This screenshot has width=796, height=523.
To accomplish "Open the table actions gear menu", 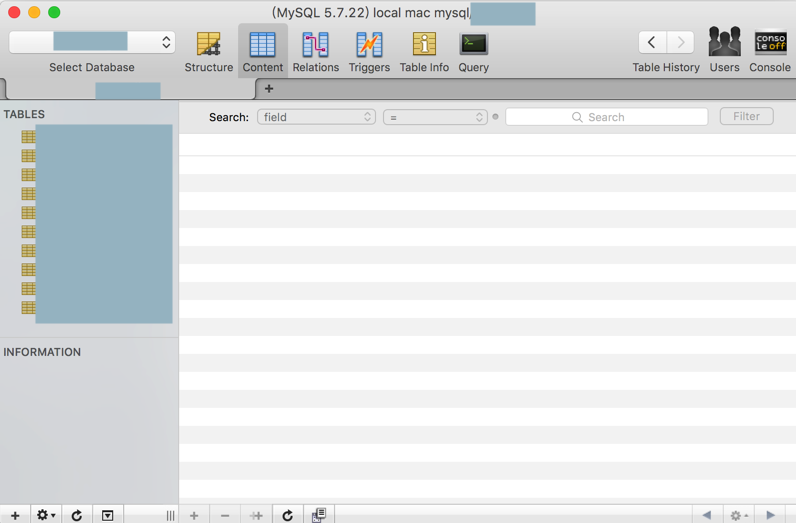I will [x=46, y=515].
